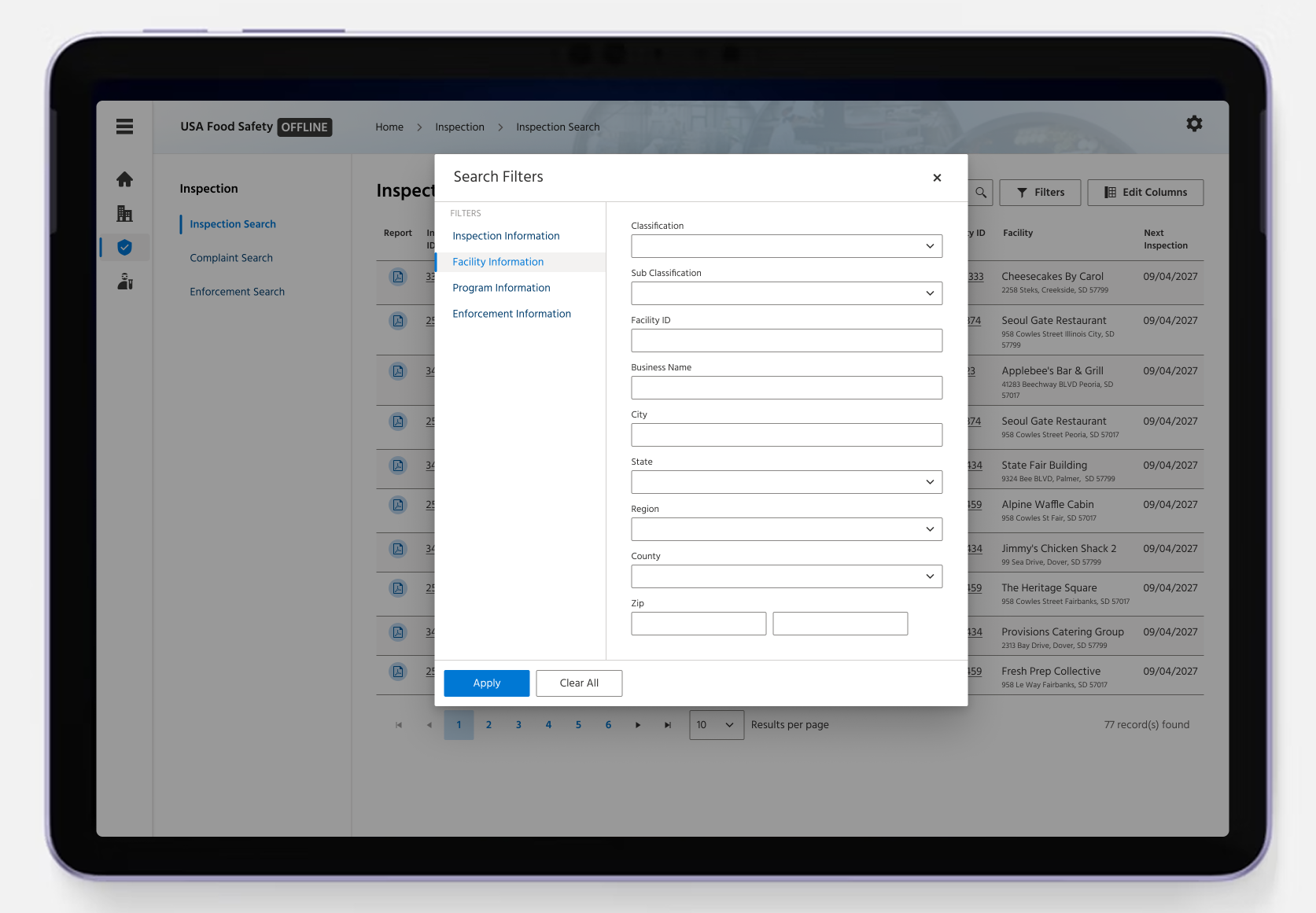Expand the Classification dropdown
This screenshot has height=913, width=1316.
click(x=787, y=246)
